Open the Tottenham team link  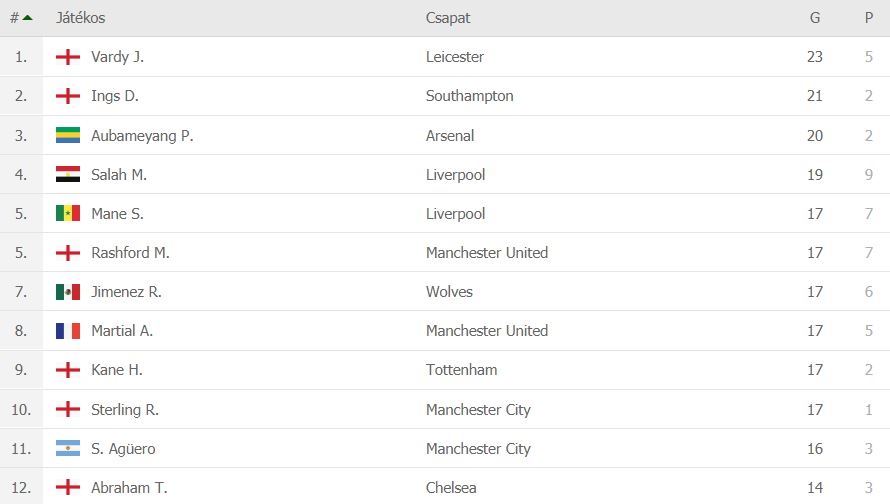461,370
